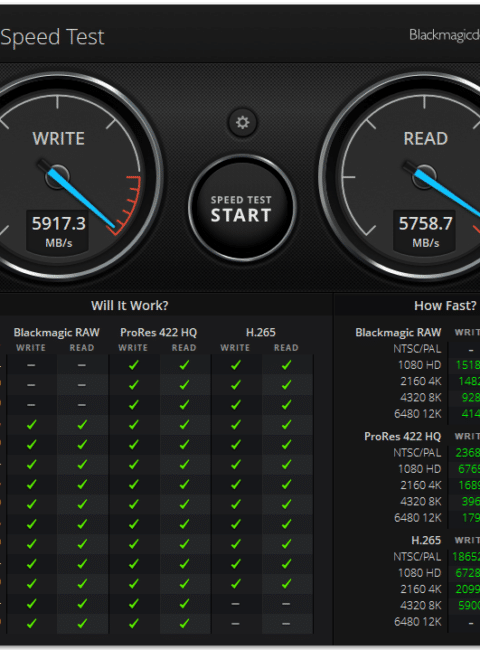Viewport: 480px width, 650px height.
Task: Select the 5758.7 read speed value
Action: (426, 223)
